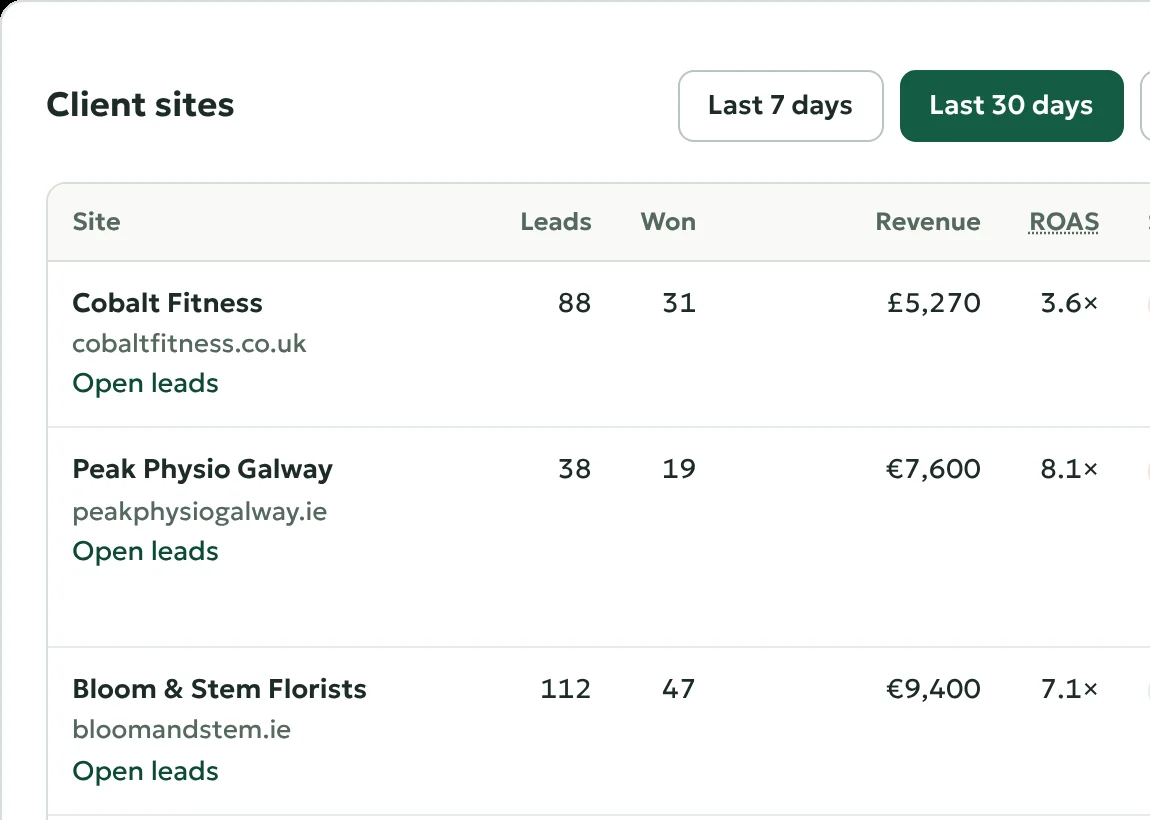Click the Client sites heading
Viewport: 1150px width, 820px height.
click(x=140, y=105)
